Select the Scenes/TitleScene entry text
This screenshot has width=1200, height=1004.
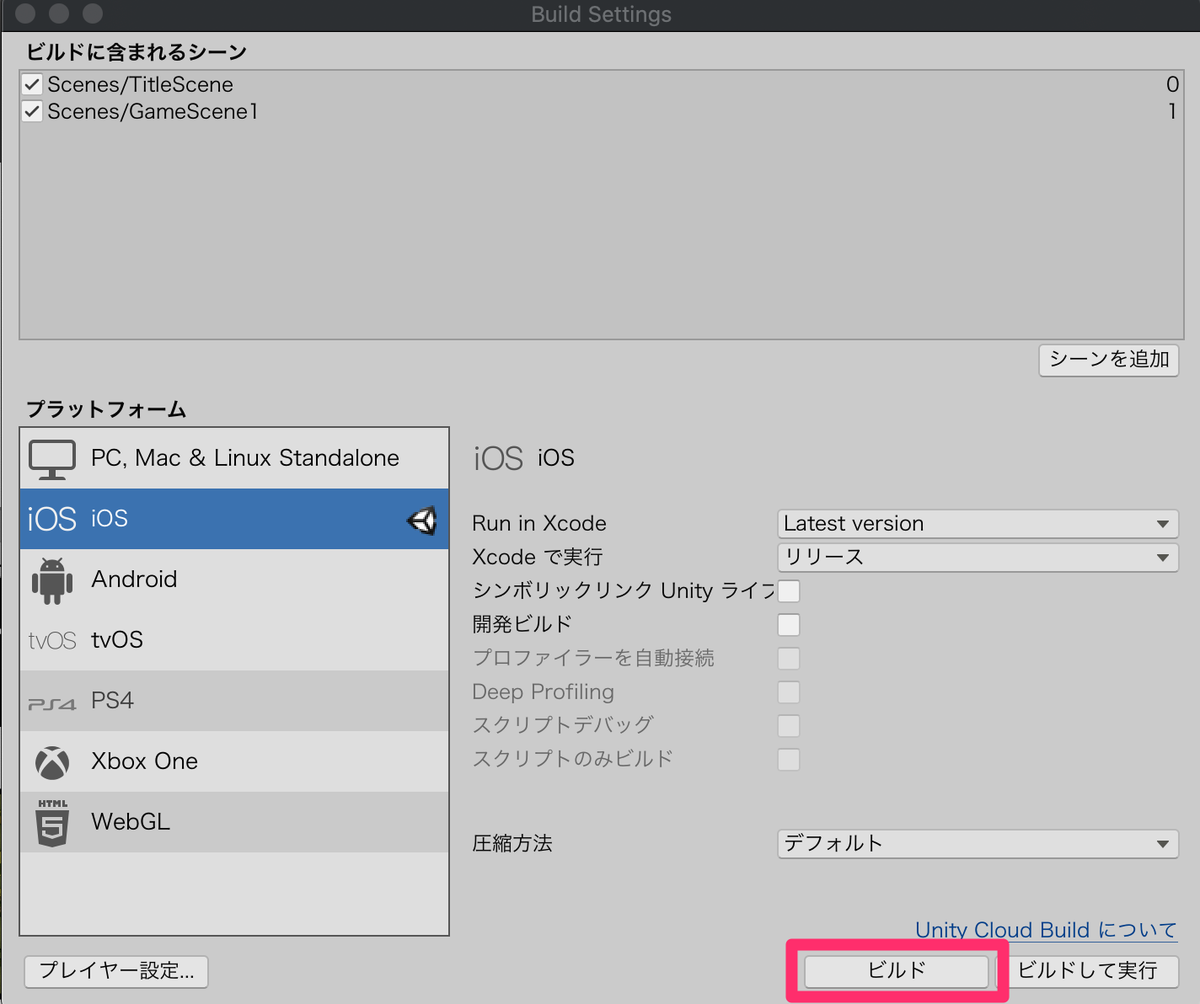tap(140, 85)
